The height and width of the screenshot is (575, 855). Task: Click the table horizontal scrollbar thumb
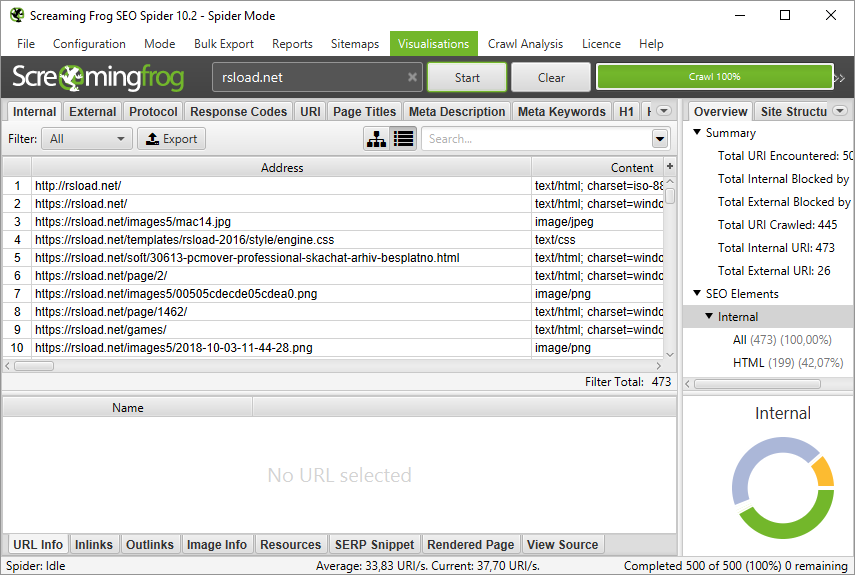(x=34, y=366)
